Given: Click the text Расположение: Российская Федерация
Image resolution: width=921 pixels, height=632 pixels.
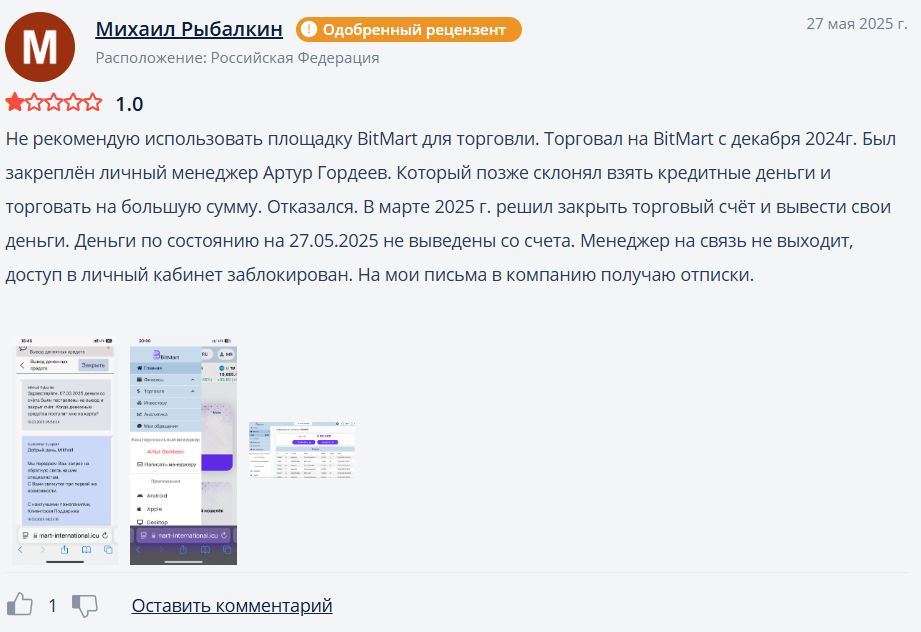Looking at the screenshot, I should 237,58.
